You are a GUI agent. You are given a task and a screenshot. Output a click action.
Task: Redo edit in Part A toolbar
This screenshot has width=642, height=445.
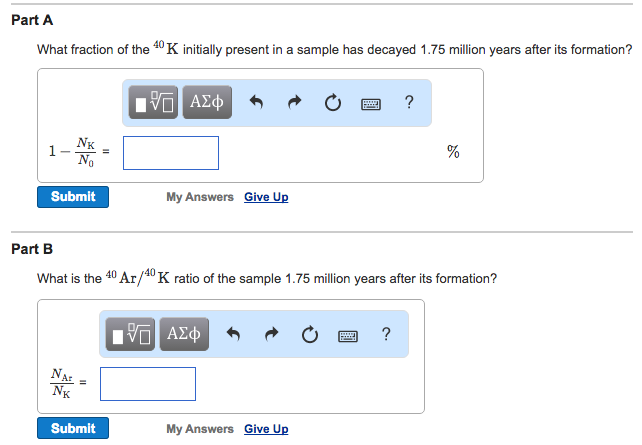(294, 102)
